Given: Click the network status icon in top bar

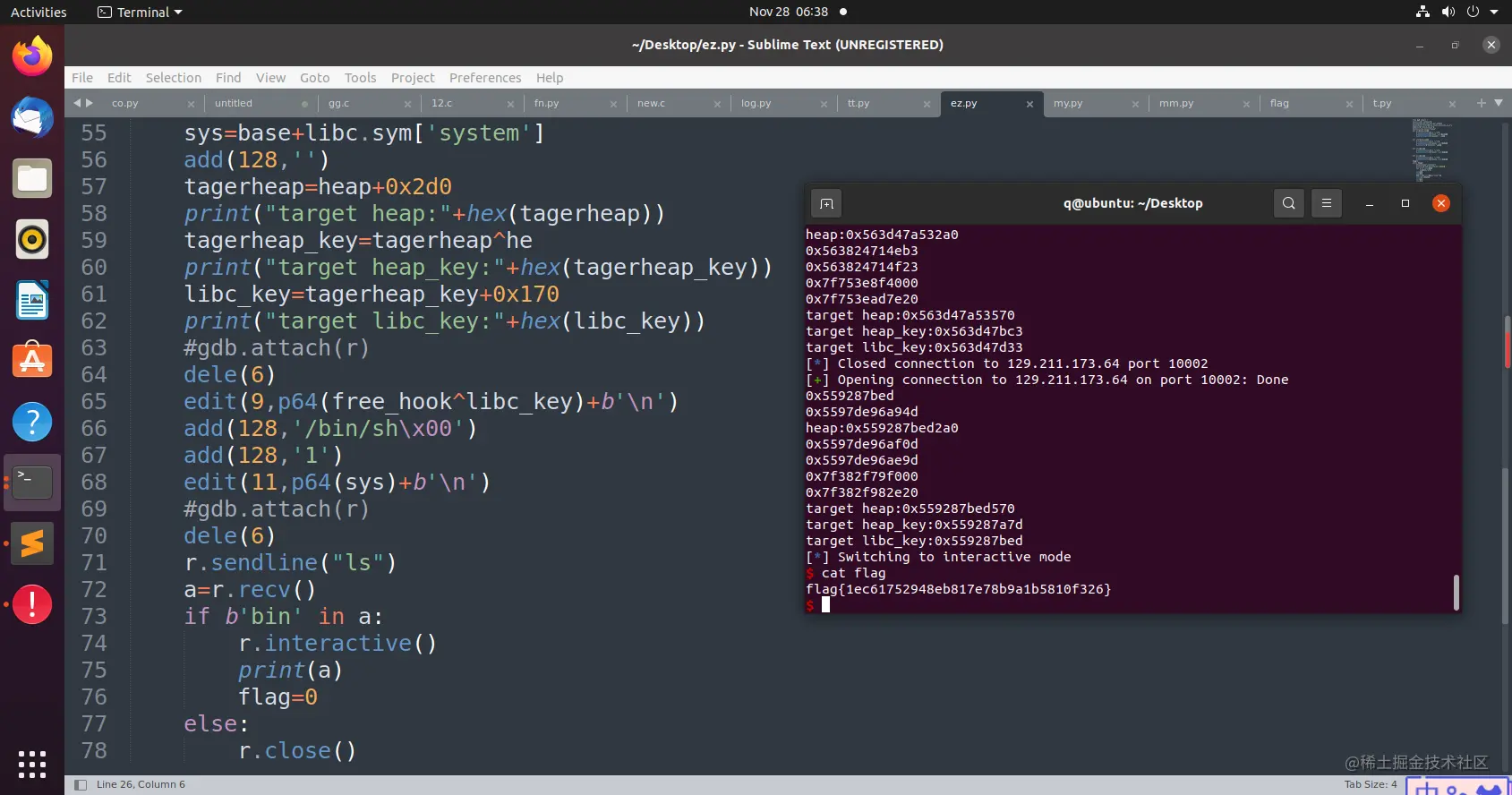Looking at the screenshot, I should (x=1422, y=12).
